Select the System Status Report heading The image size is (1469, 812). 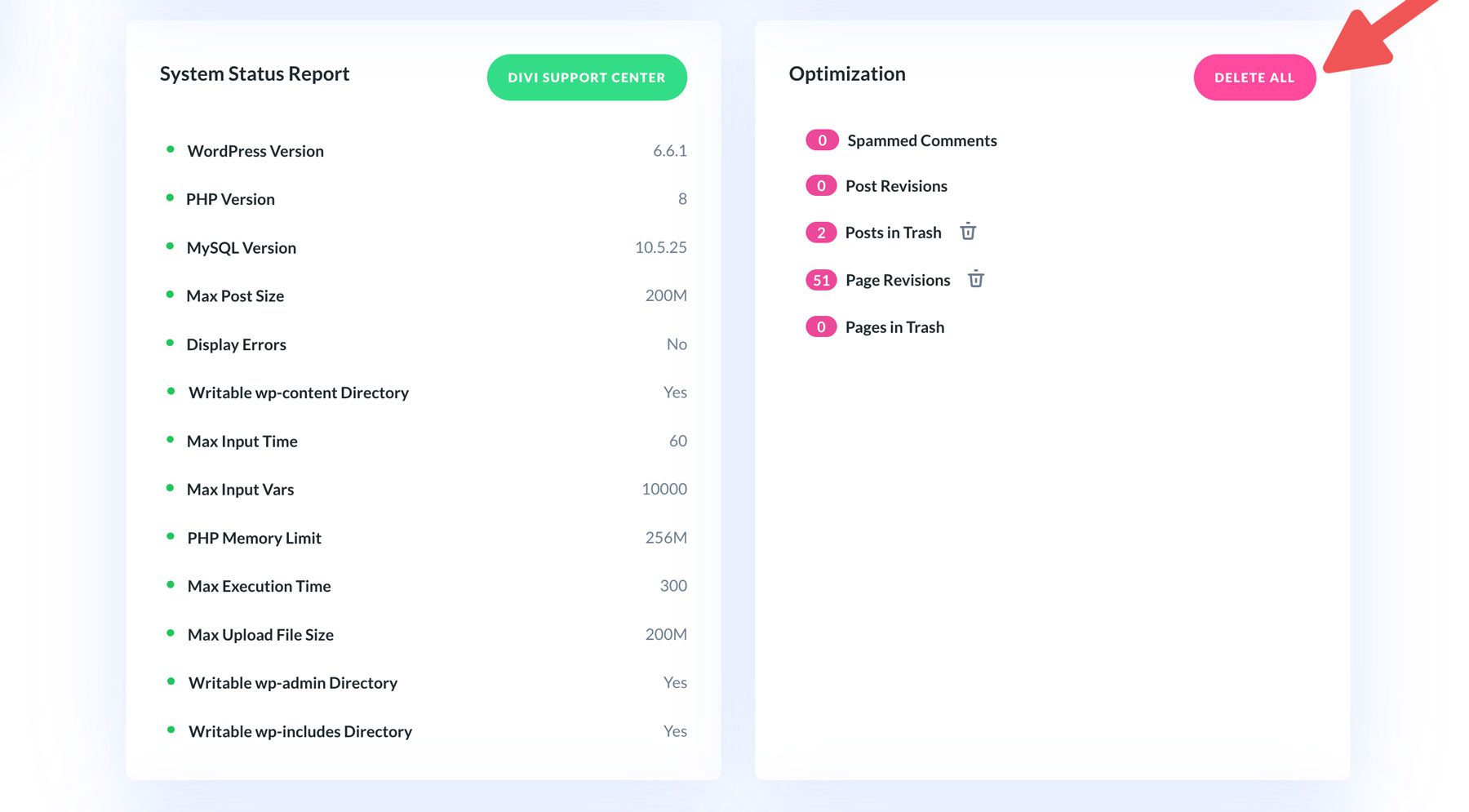click(255, 74)
